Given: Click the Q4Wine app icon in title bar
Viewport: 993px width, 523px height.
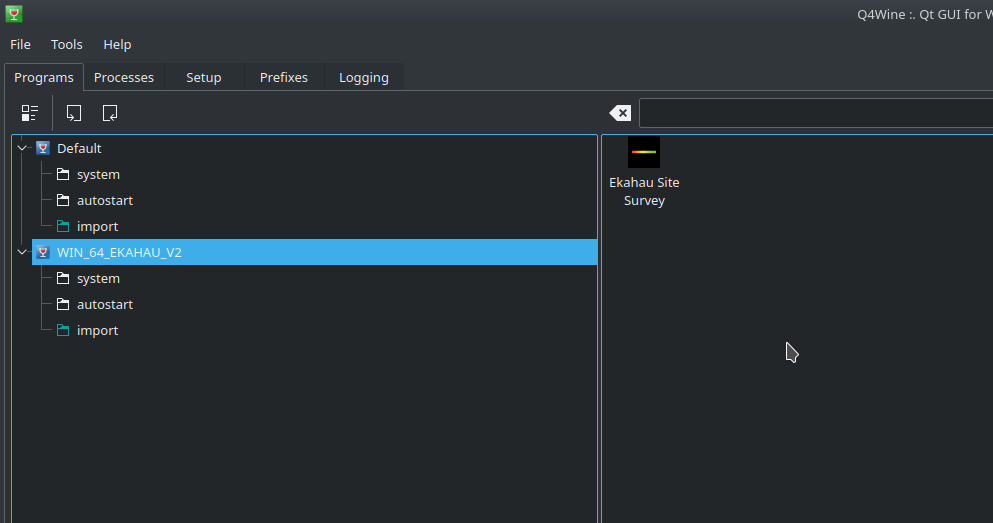Looking at the screenshot, I should pyautogui.click(x=14, y=14).
